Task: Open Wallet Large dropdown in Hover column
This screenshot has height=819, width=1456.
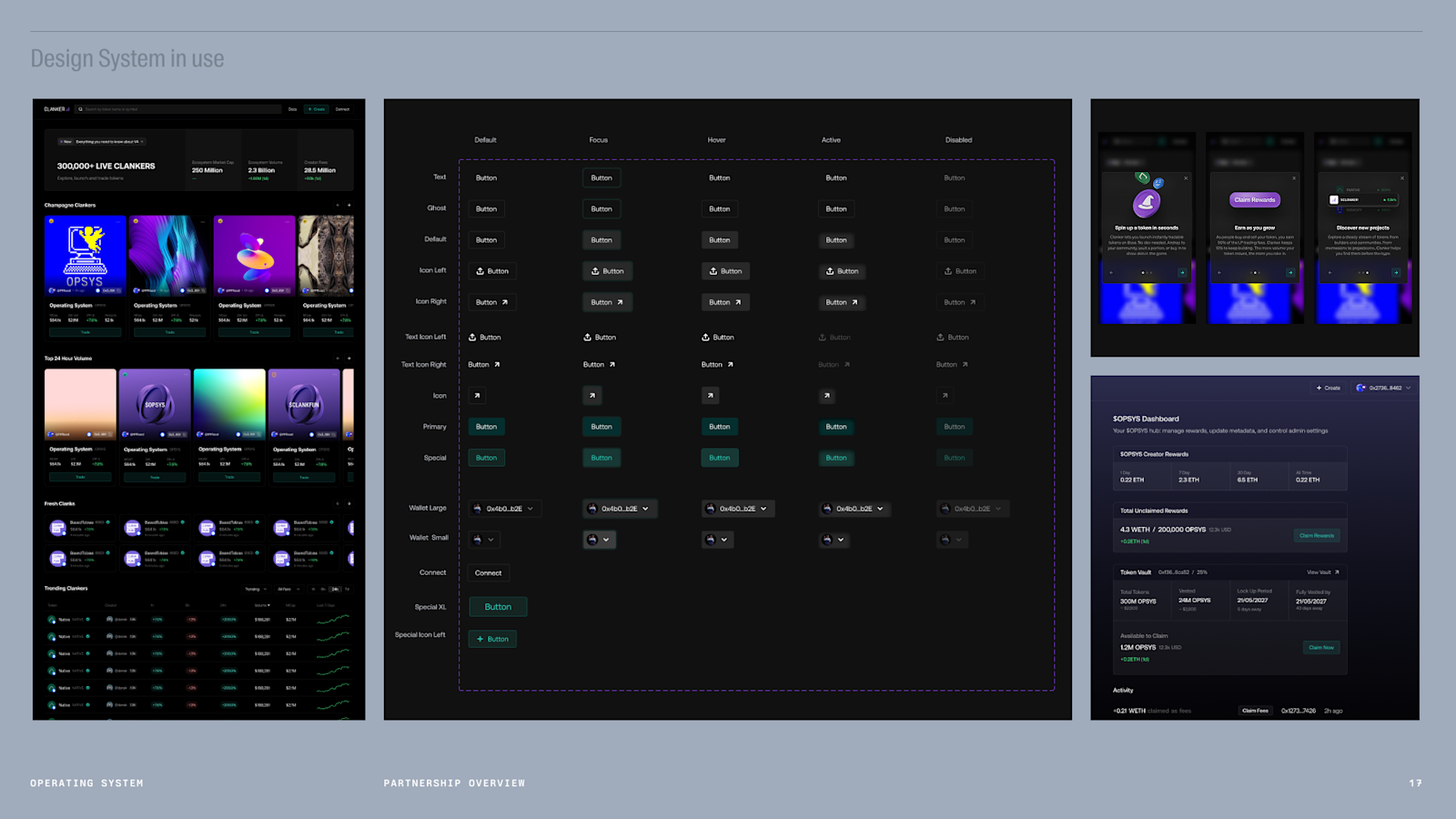Action: (738, 509)
